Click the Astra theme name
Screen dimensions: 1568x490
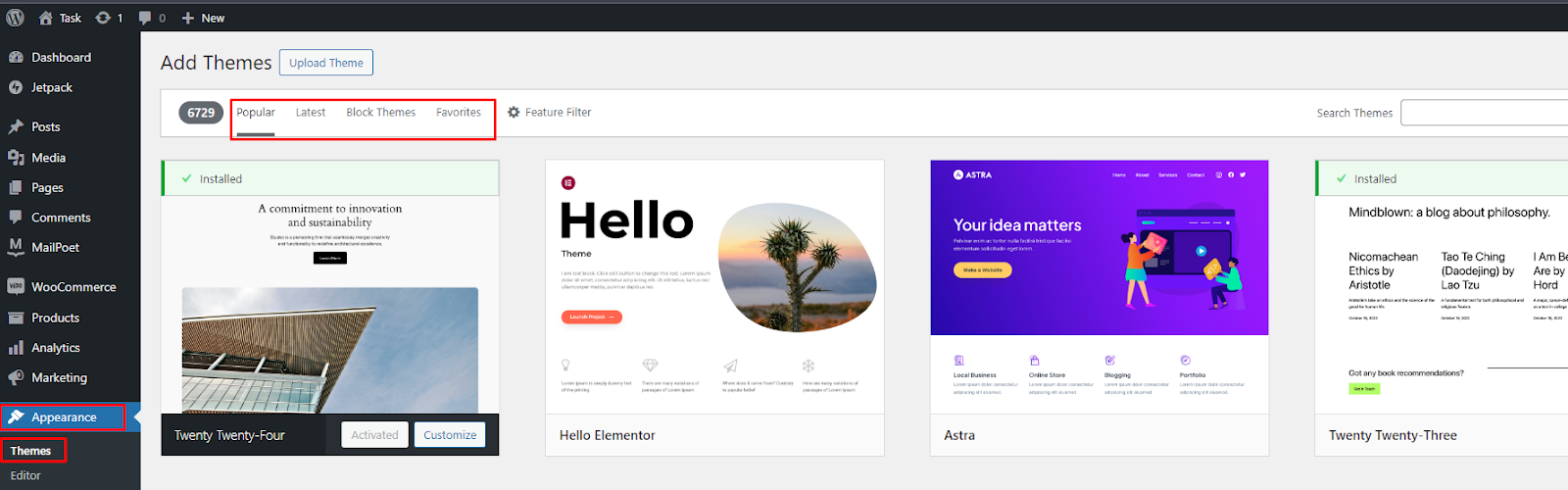coord(959,435)
